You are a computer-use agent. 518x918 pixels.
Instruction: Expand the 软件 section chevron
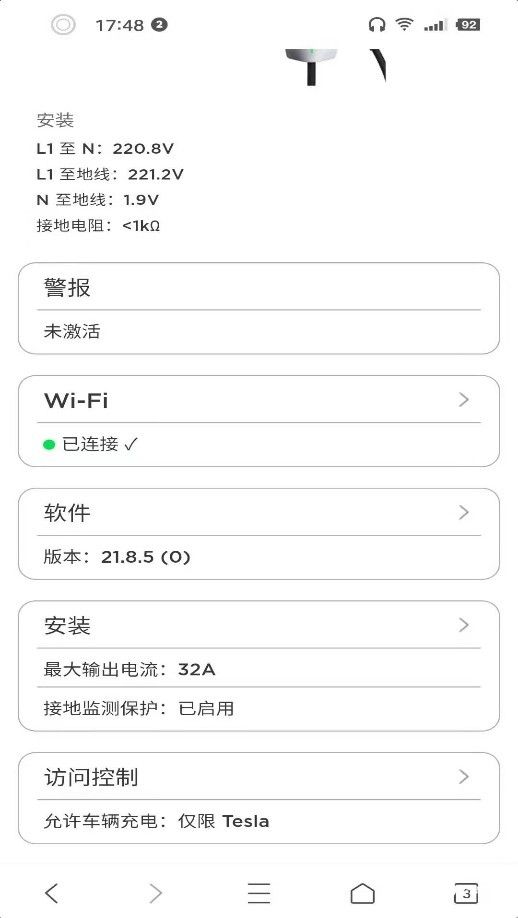464,512
